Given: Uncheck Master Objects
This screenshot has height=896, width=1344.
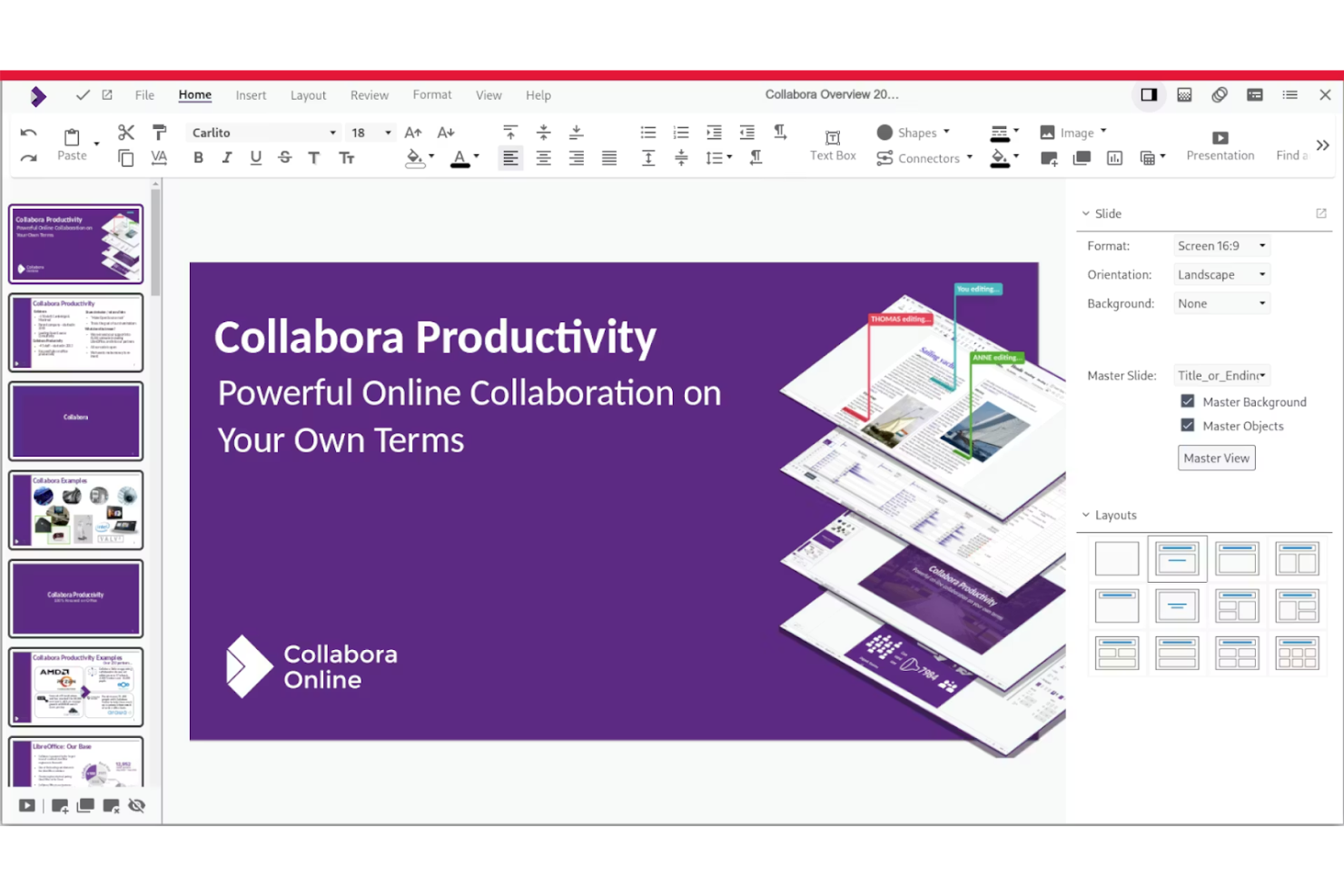Looking at the screenshot, I should coord(1187,425).
